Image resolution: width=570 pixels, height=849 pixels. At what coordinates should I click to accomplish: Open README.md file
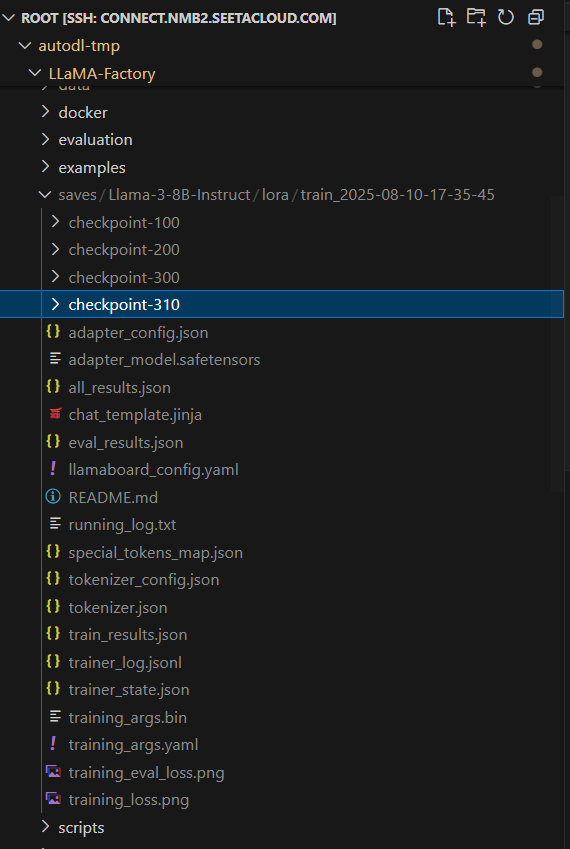[x=113, y=498]
